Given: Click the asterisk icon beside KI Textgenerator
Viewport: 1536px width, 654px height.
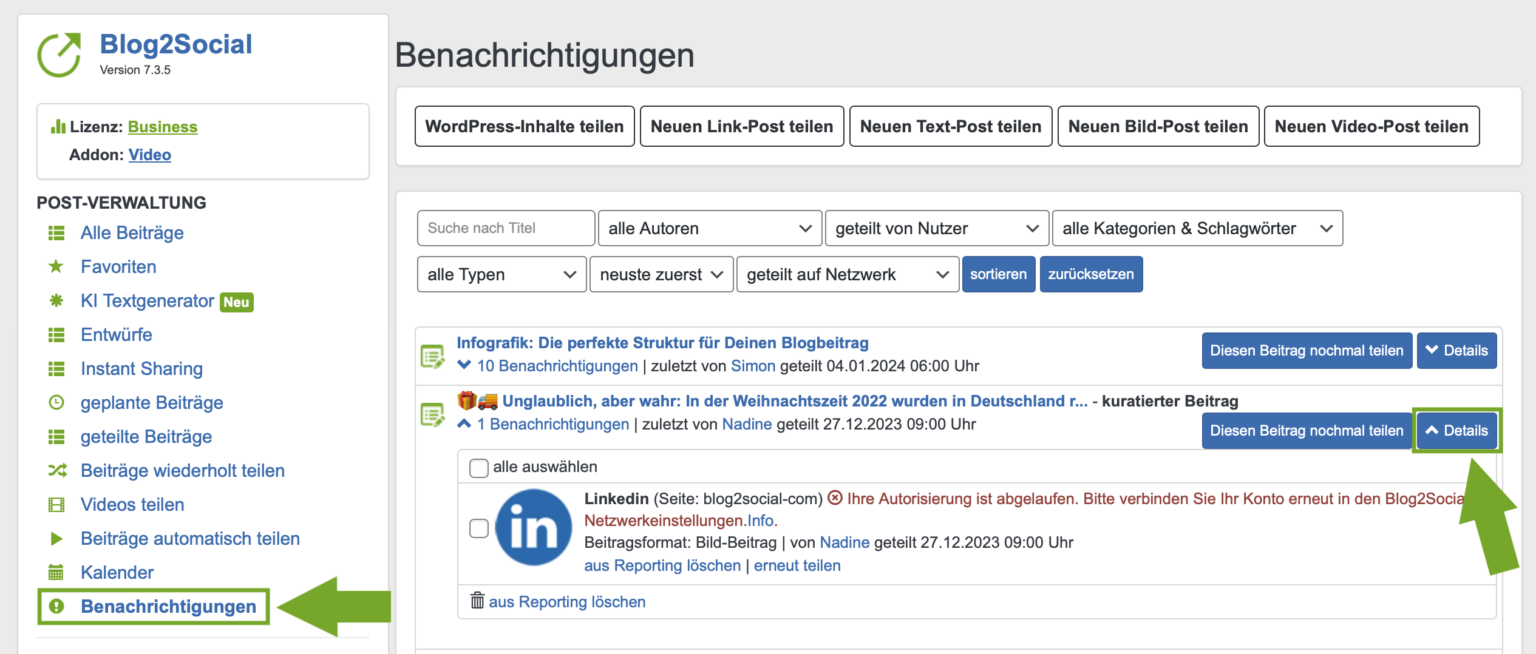Looking at the screenshot, I should click(x=57, y=301).
